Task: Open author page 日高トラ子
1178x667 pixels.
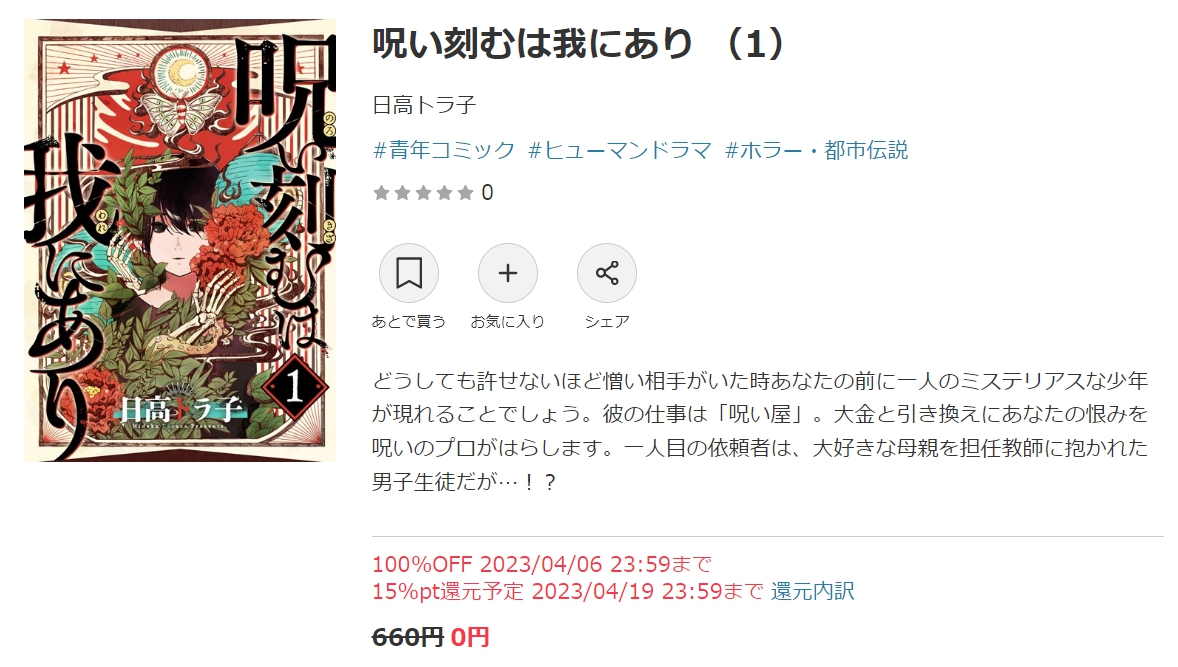Action: pyautogui.click(x=424, y=105)
